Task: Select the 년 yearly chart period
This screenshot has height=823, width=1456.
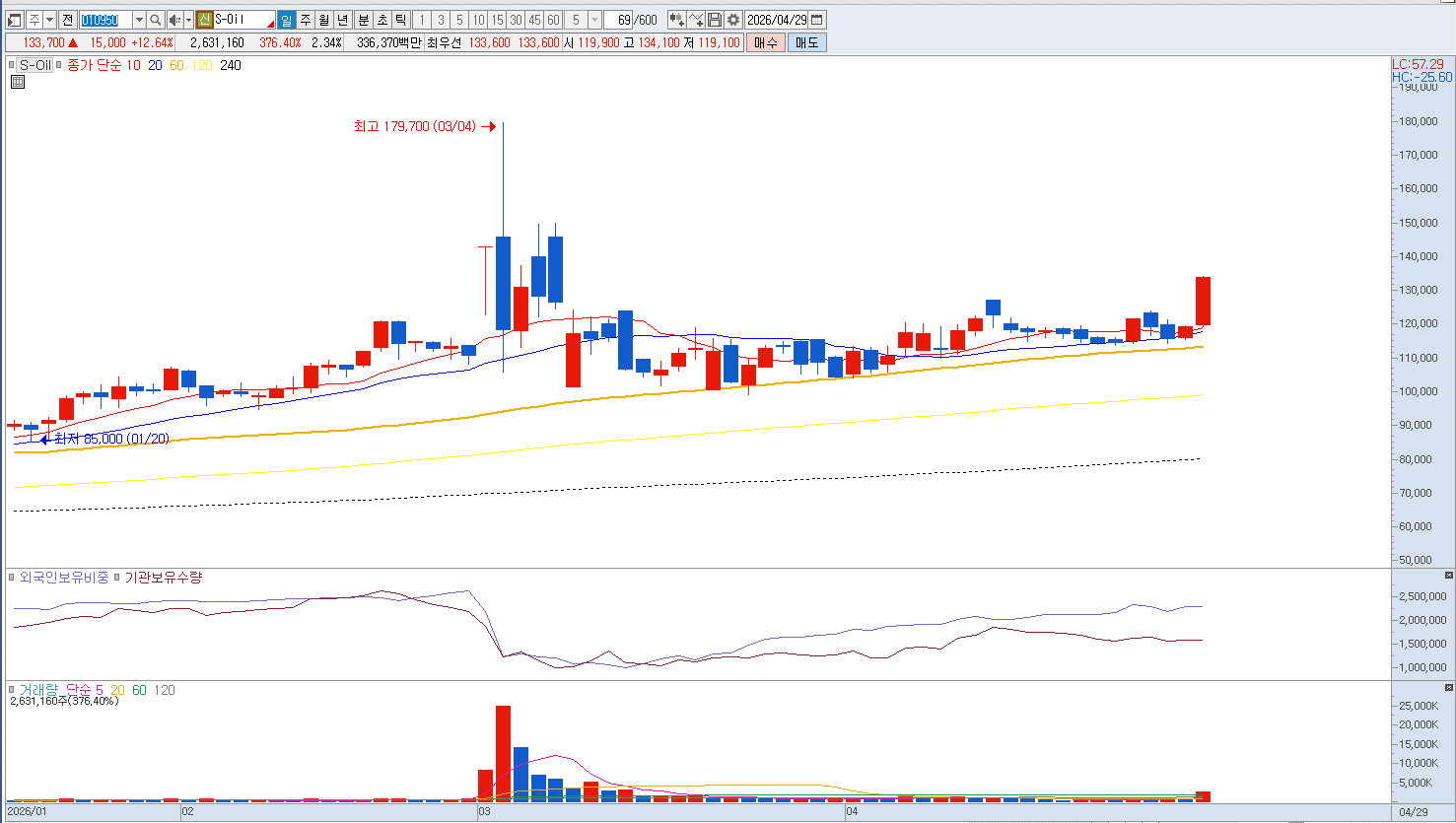Action: (x=342, y=20)
